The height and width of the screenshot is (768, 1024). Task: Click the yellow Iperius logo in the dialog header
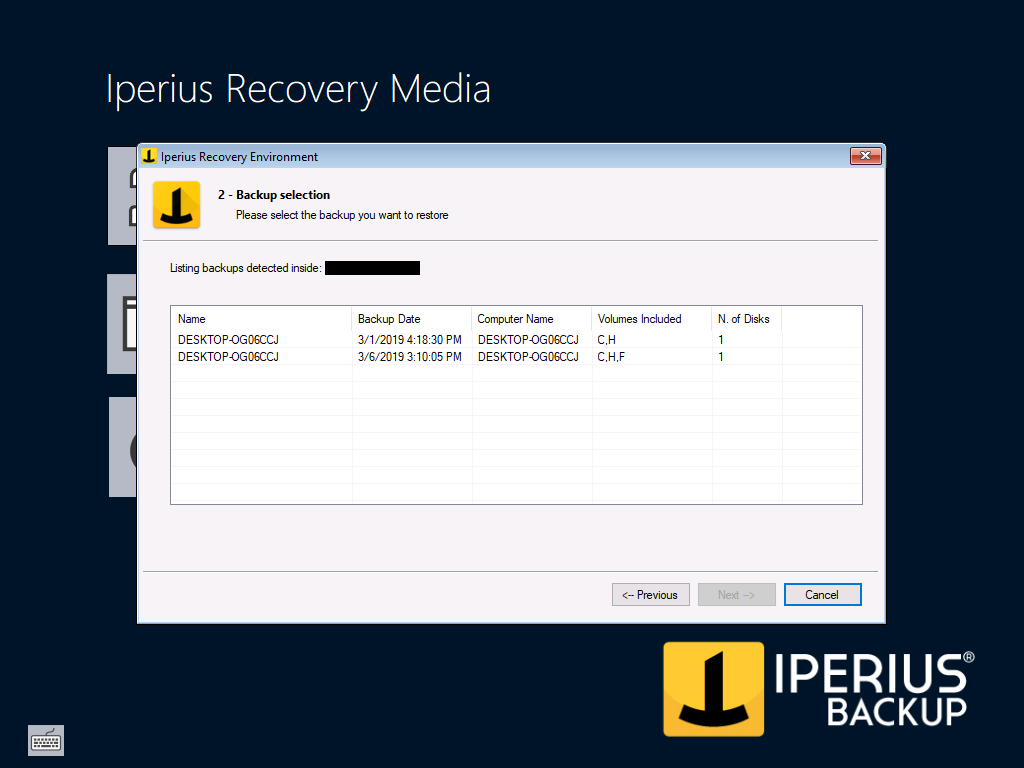(176, 204)
